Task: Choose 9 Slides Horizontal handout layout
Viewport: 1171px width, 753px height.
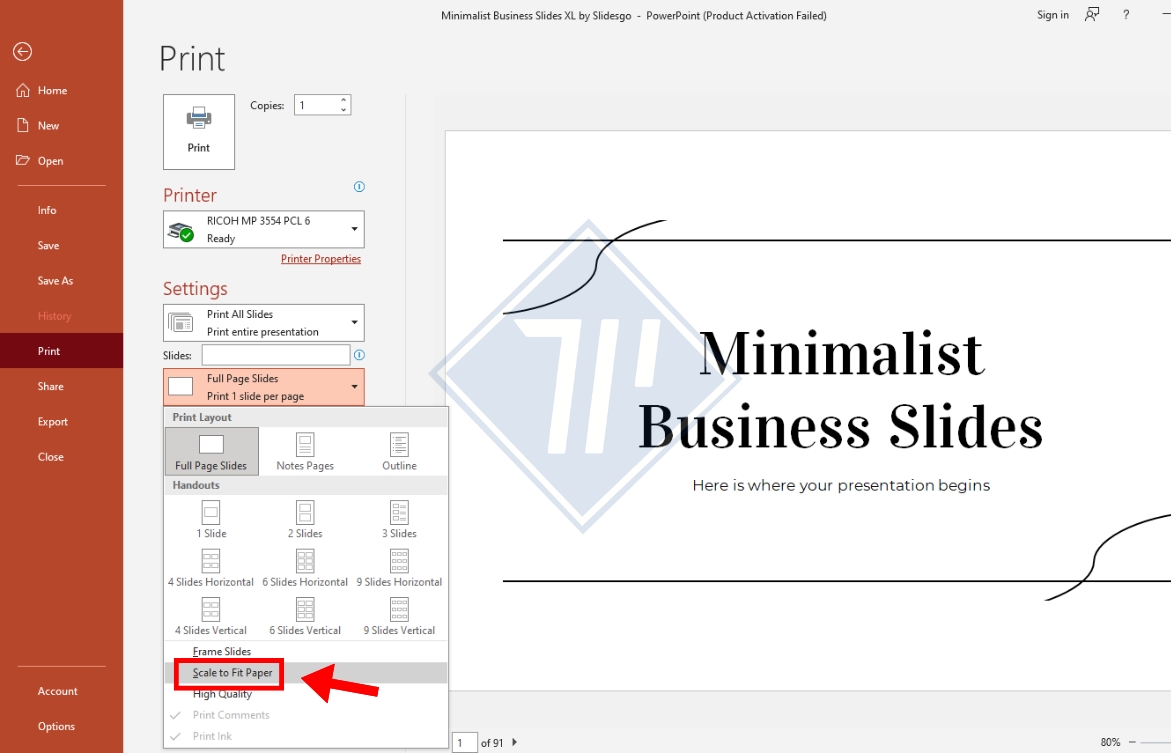Action: click(x=398, y=566)
